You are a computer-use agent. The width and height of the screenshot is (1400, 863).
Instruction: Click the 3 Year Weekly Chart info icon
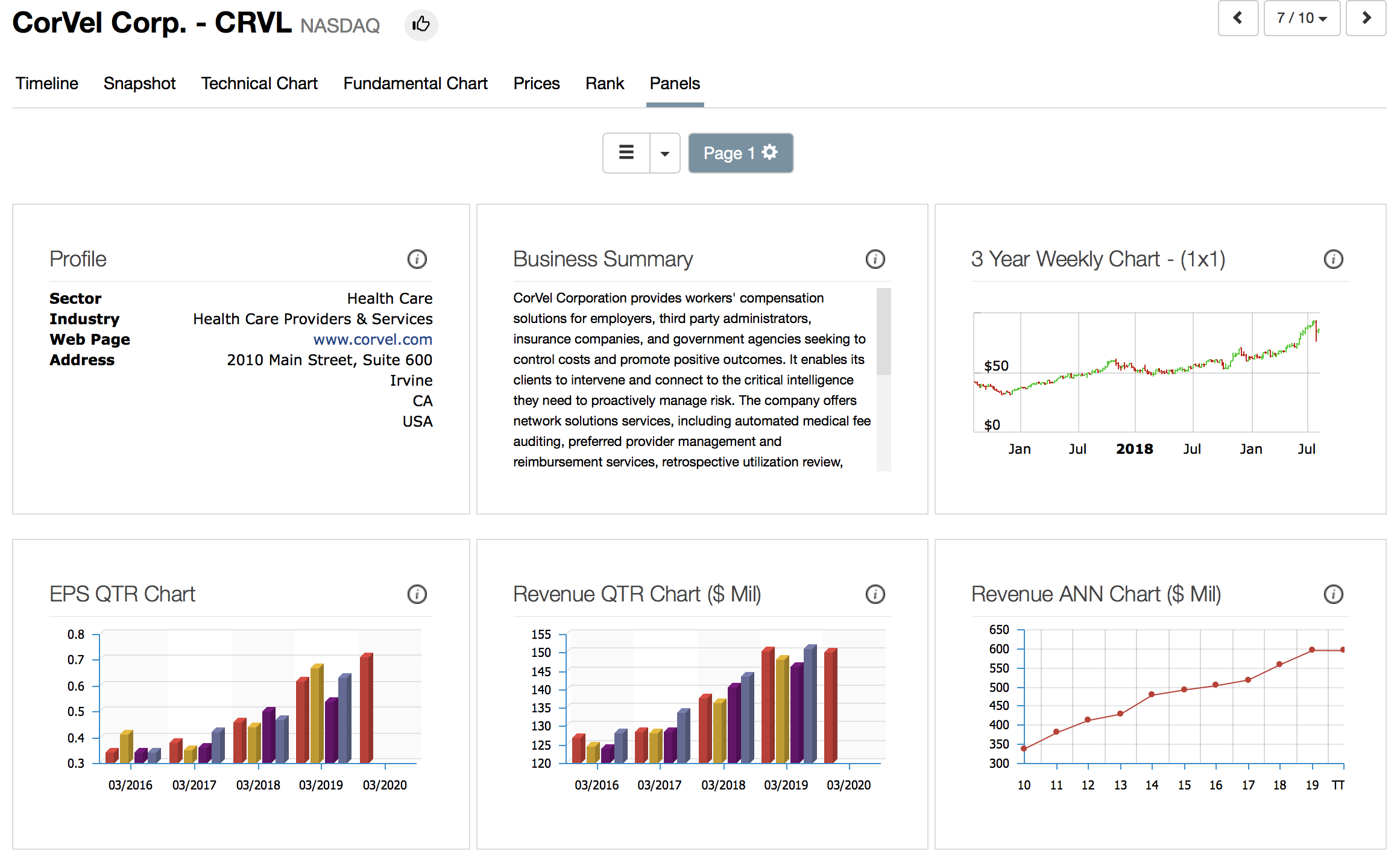tap(1333, 259)
